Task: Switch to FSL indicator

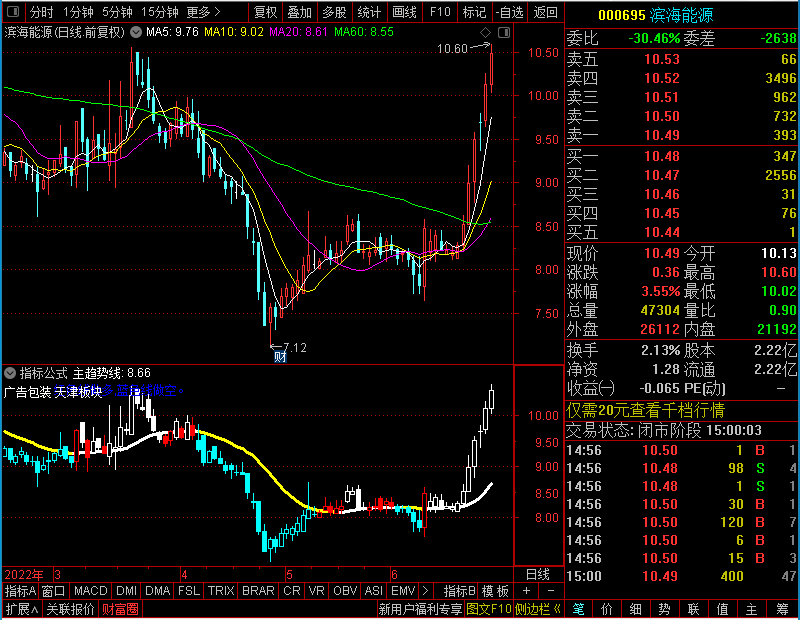Action: (189, 591)
